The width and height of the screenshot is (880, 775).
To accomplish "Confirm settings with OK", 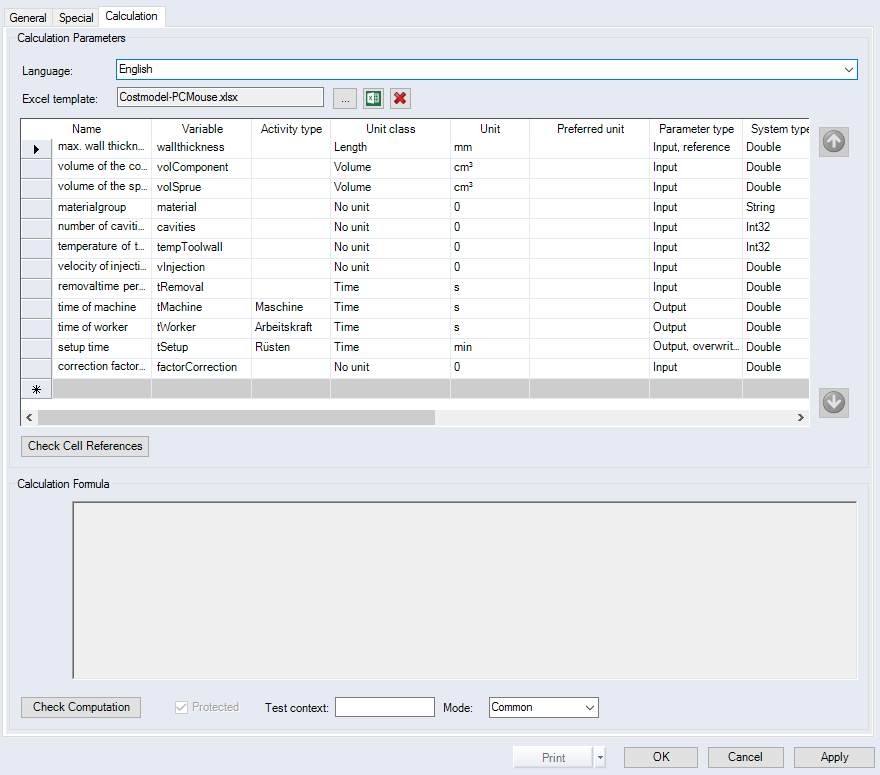I will tap(660, 757).
